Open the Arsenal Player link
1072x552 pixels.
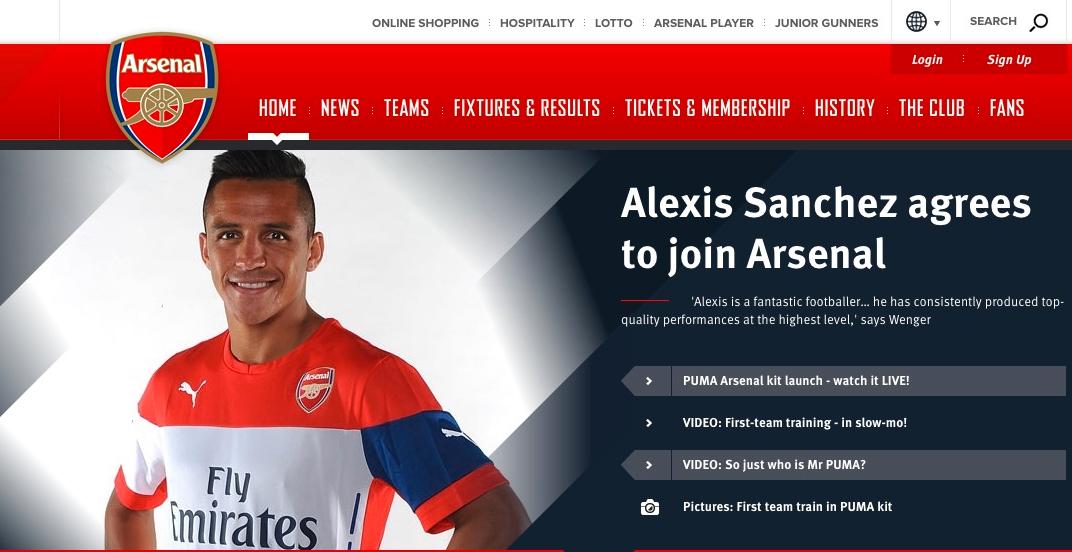(704, 23)
